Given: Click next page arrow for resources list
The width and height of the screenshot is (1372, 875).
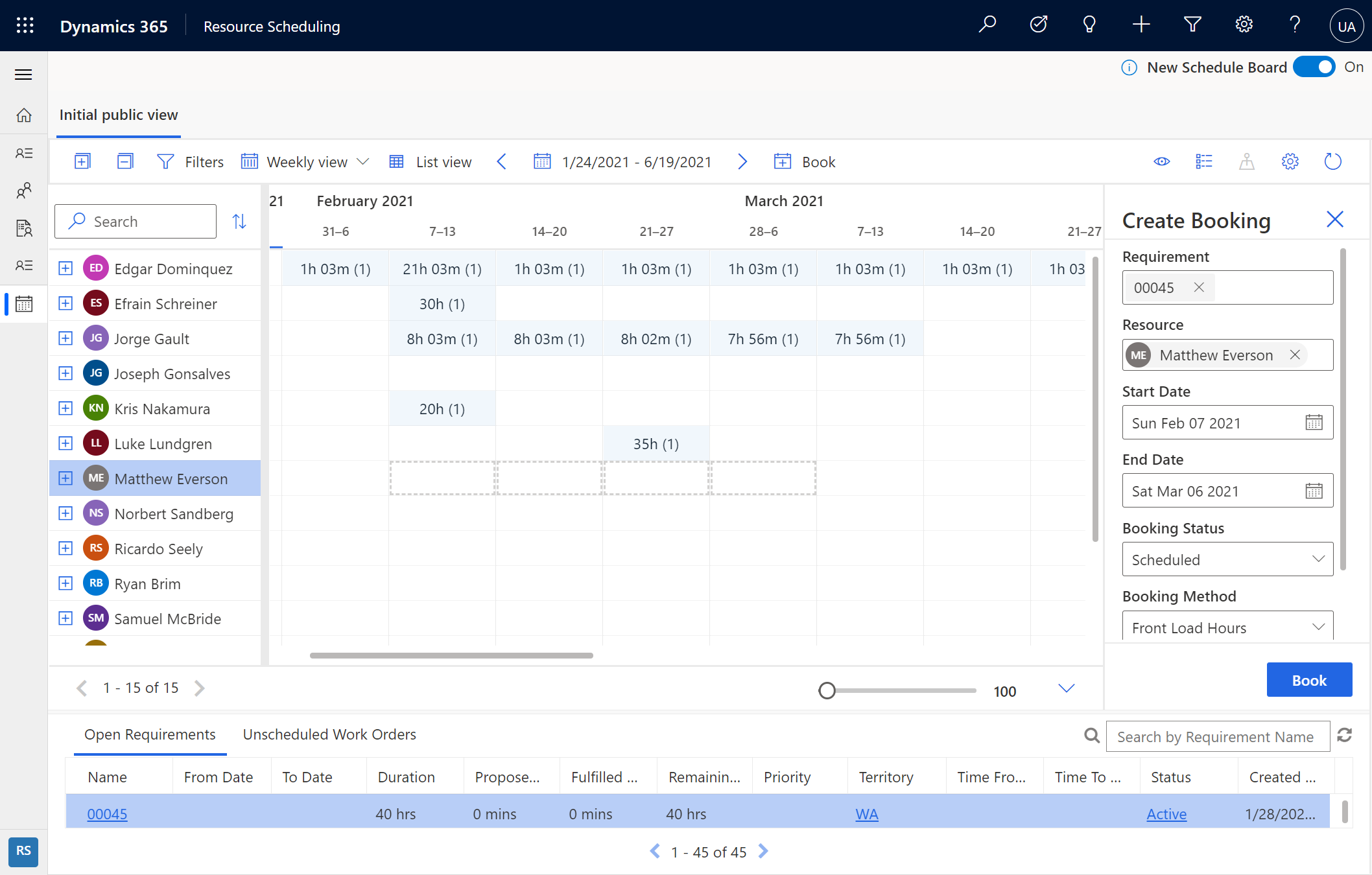Looking at the screenshot, I should click(199, 687).
